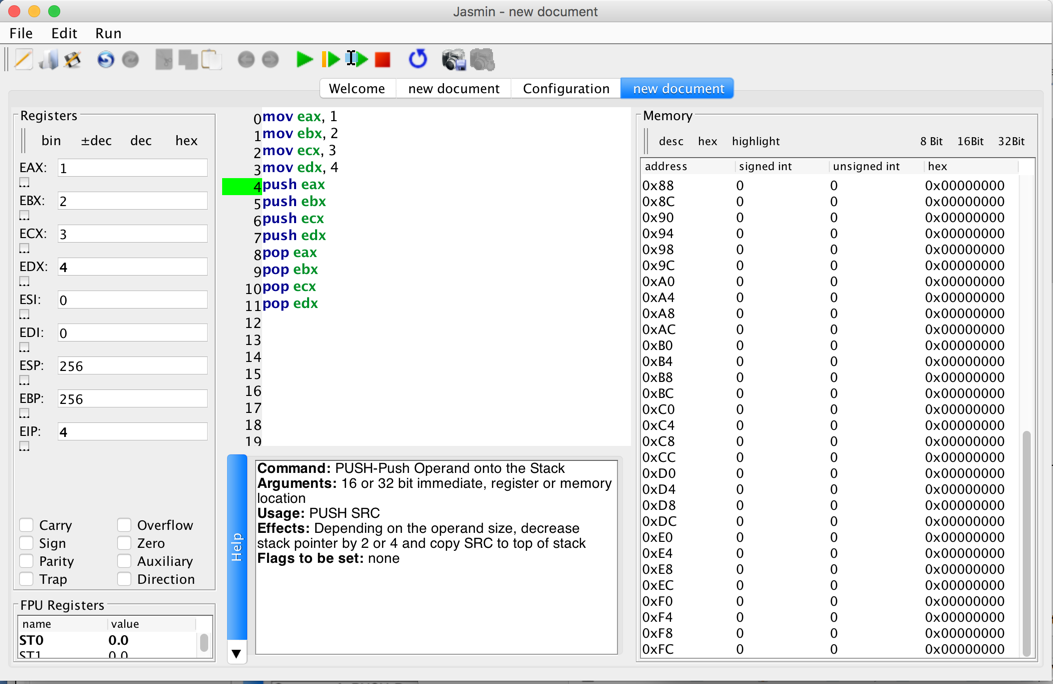
Task: Click the green Run program icon
Action: pyautogui.click(x=304, y=60)
